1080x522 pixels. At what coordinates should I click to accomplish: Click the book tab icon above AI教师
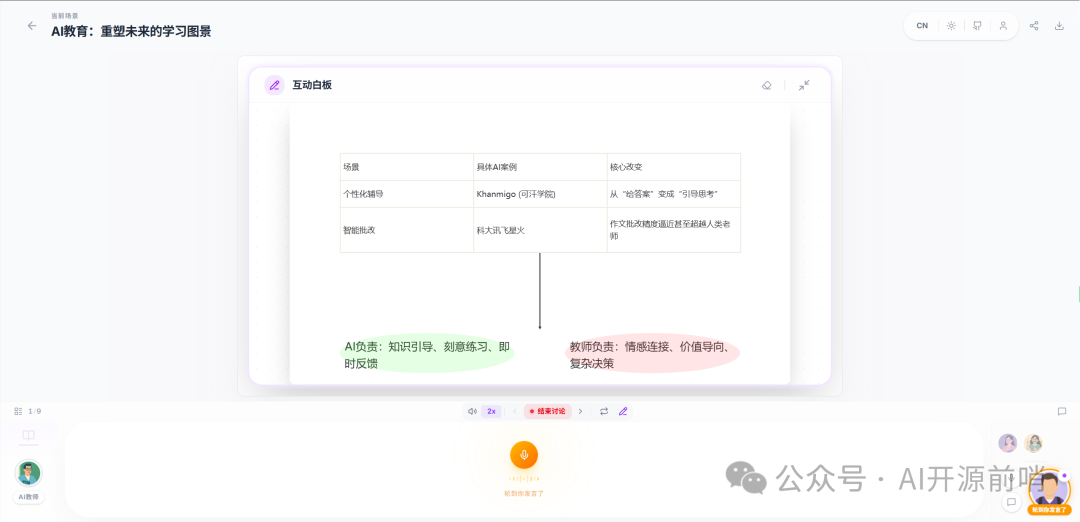[29, 436]
